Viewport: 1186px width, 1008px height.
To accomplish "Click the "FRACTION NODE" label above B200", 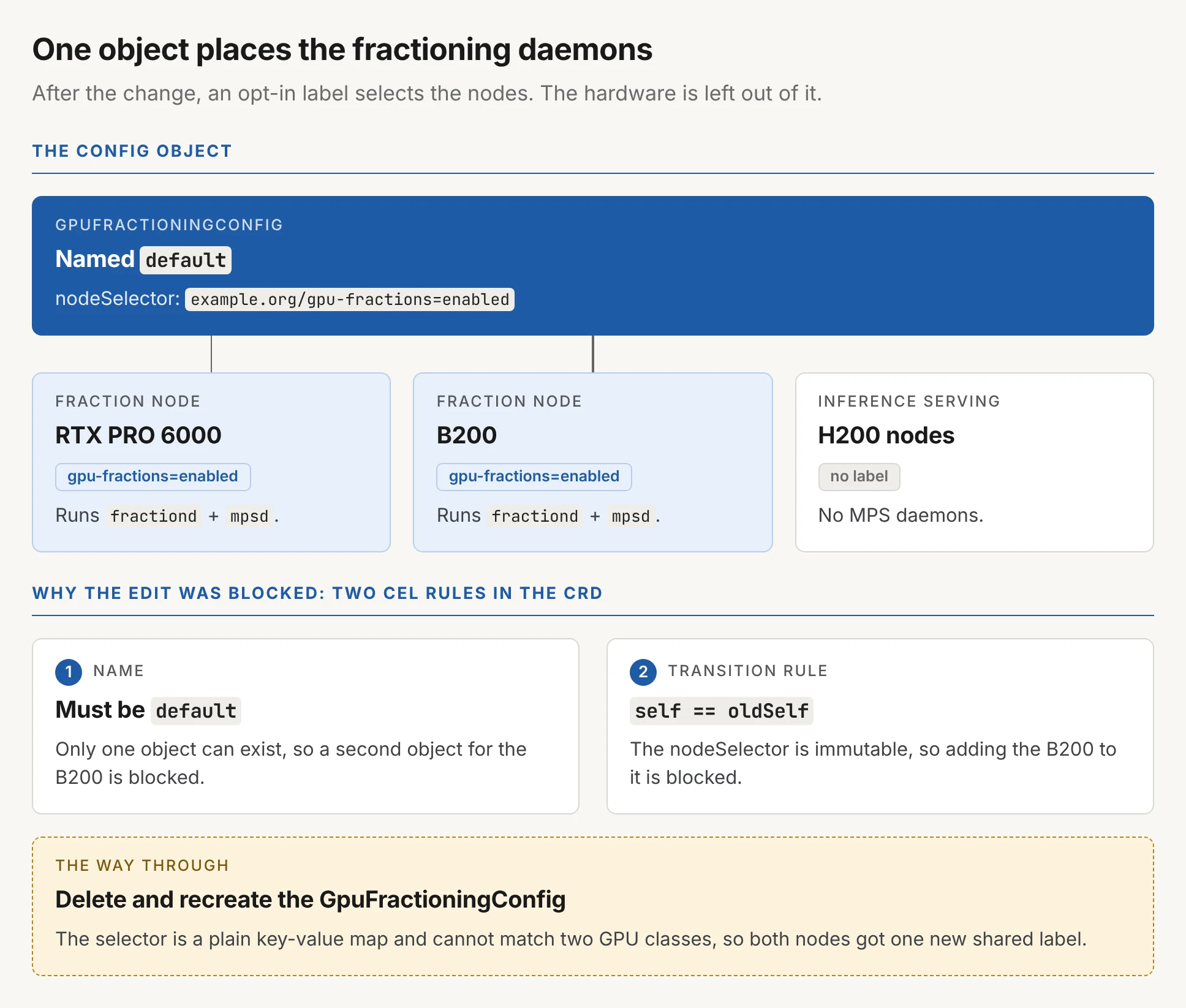I will [x=510, y=401].
